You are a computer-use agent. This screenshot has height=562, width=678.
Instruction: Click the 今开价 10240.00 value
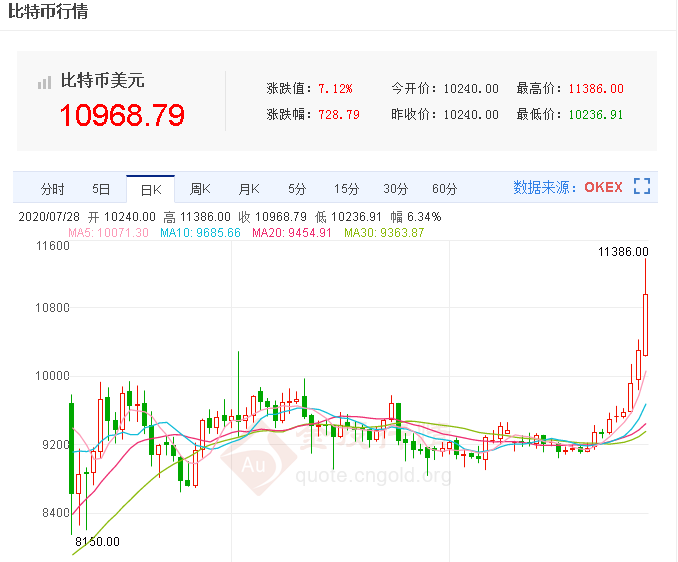click(x=471, y=89)
